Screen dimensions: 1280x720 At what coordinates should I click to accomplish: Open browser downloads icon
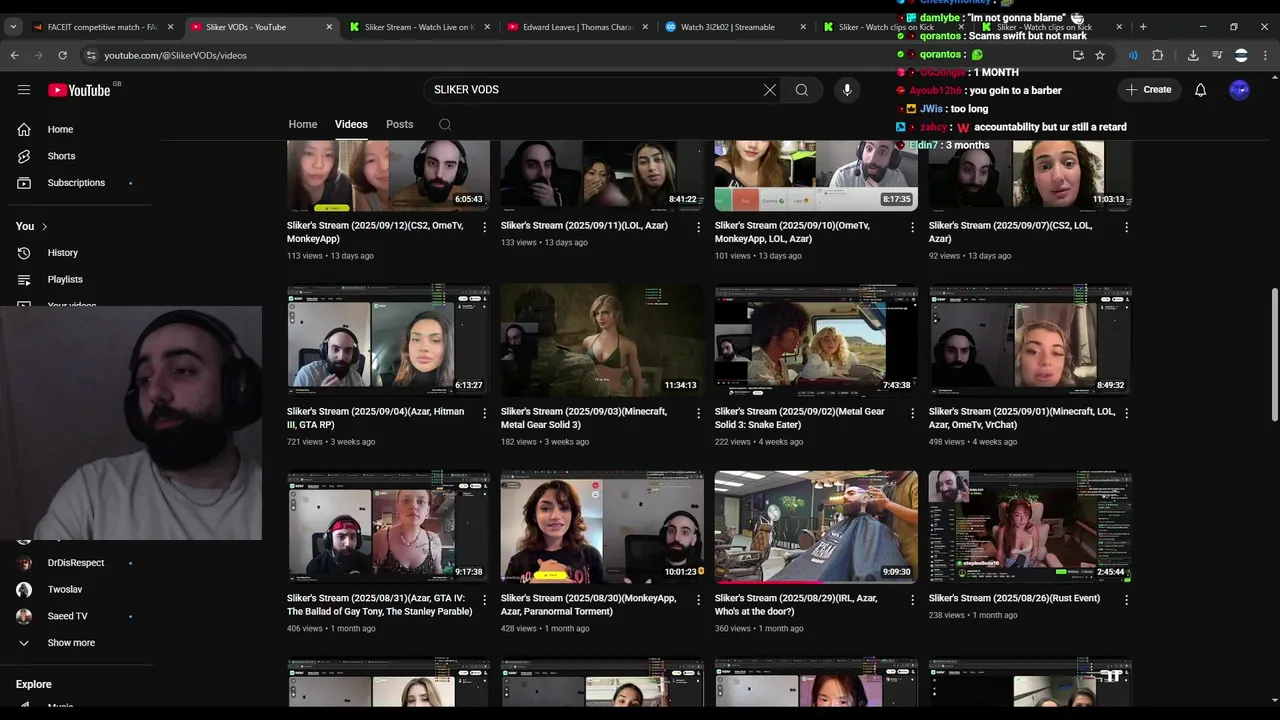(1193, 55)
